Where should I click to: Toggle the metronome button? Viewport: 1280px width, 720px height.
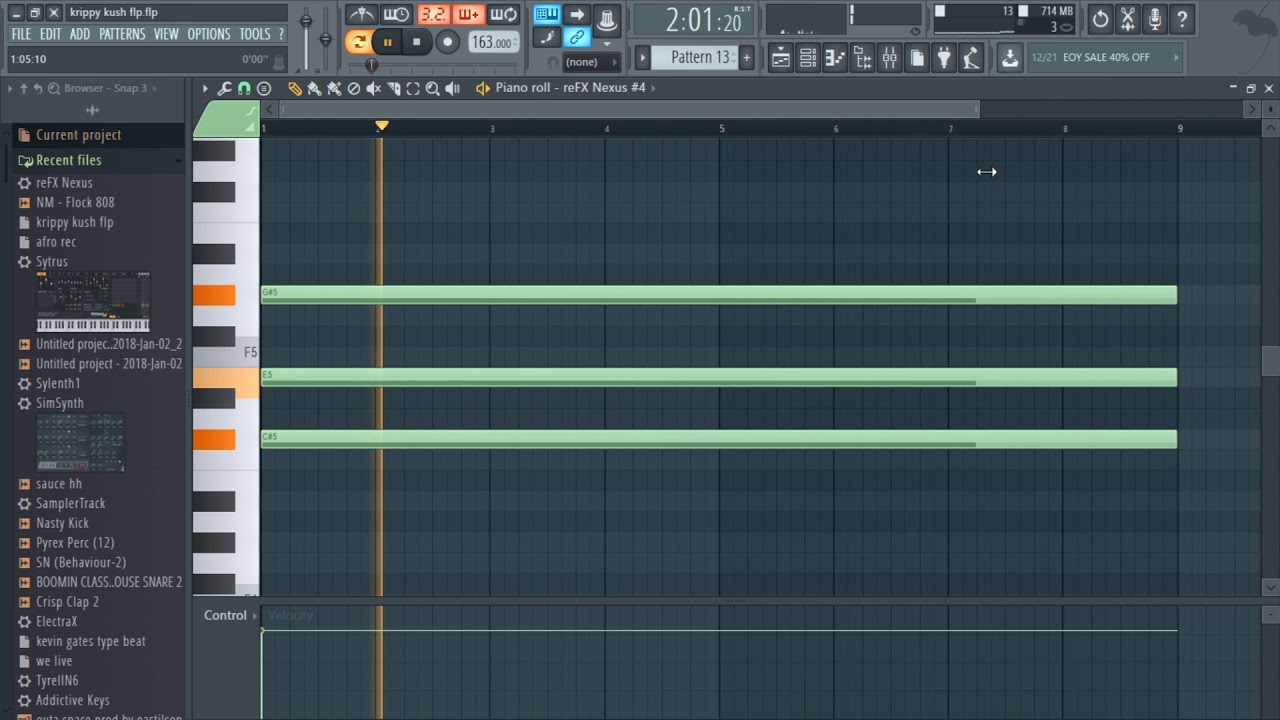(362, 14)
